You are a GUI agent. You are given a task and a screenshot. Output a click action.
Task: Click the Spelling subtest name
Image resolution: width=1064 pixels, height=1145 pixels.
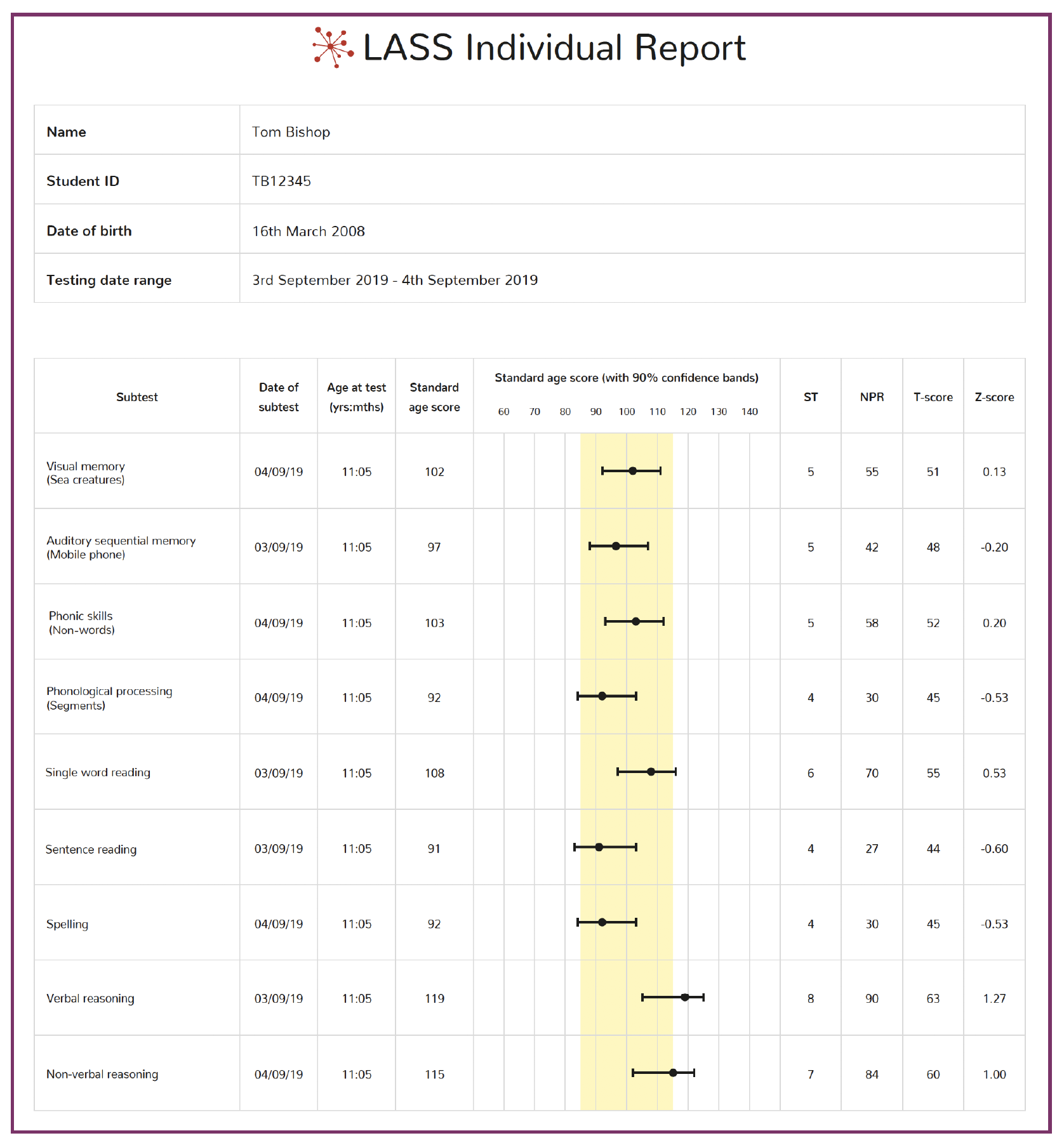[67, 924]
